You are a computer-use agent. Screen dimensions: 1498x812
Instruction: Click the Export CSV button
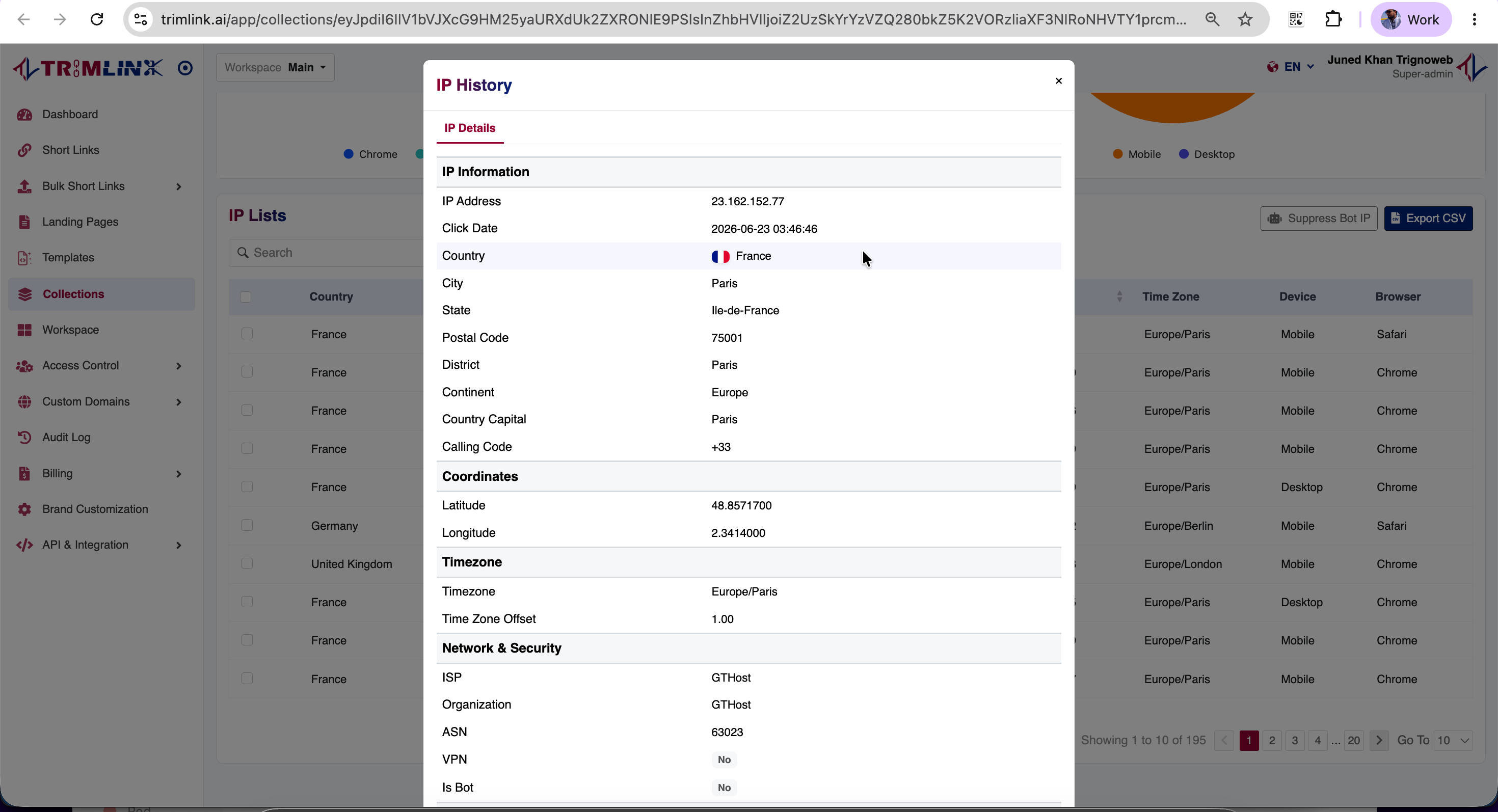(1428, 219)
